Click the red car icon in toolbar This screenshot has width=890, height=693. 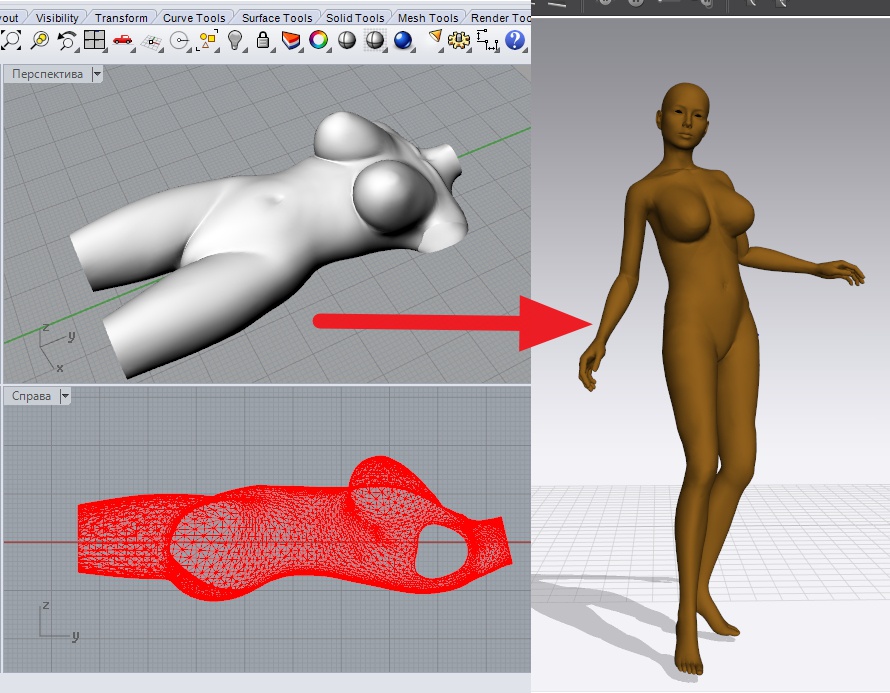123,40
